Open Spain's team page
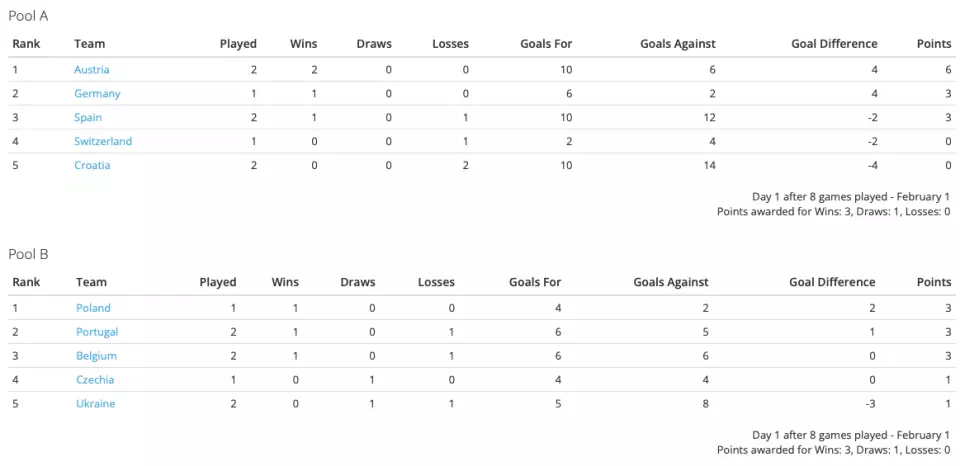960x466 pixels. [88, 118]
